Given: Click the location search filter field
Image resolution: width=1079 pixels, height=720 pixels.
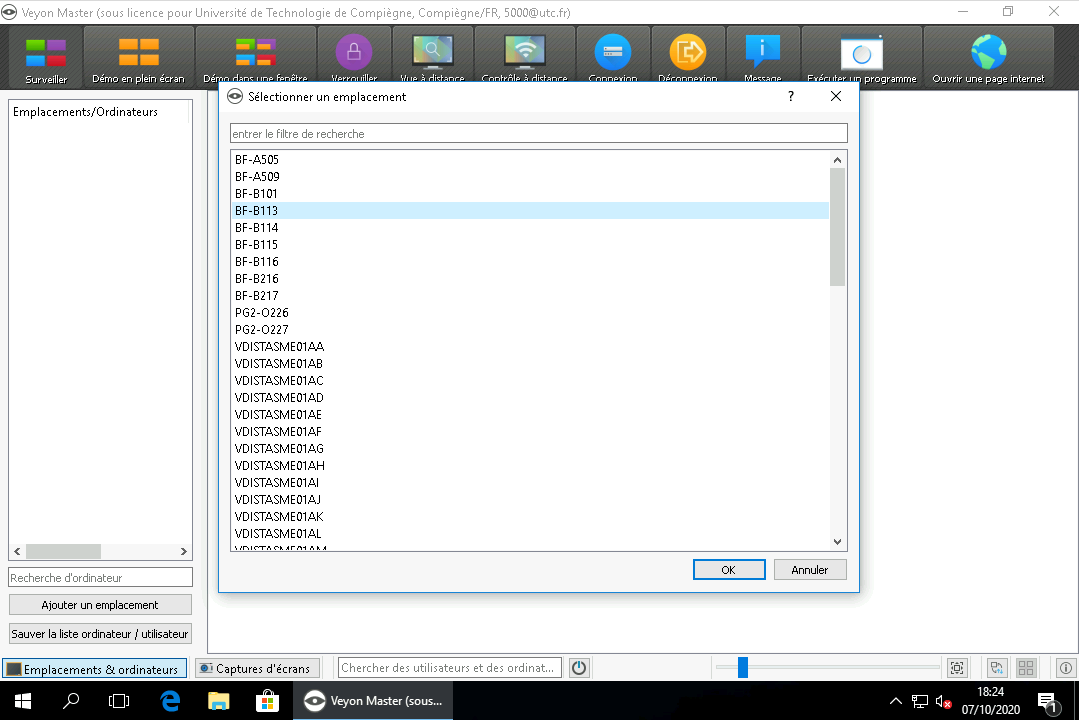Looking at the screenshot, I should point(538,134).
